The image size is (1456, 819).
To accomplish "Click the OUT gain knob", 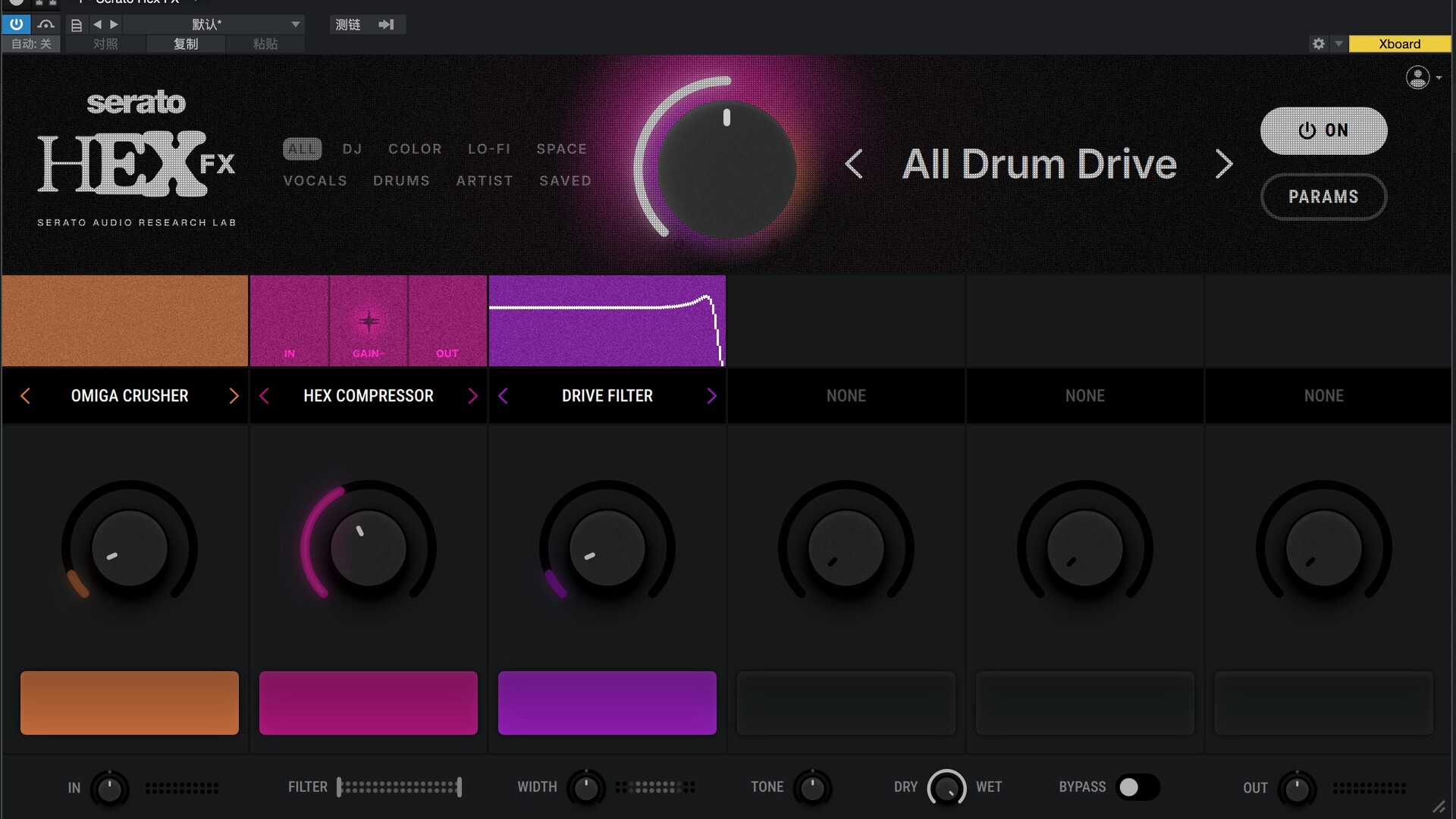I will click(1297, 789).
